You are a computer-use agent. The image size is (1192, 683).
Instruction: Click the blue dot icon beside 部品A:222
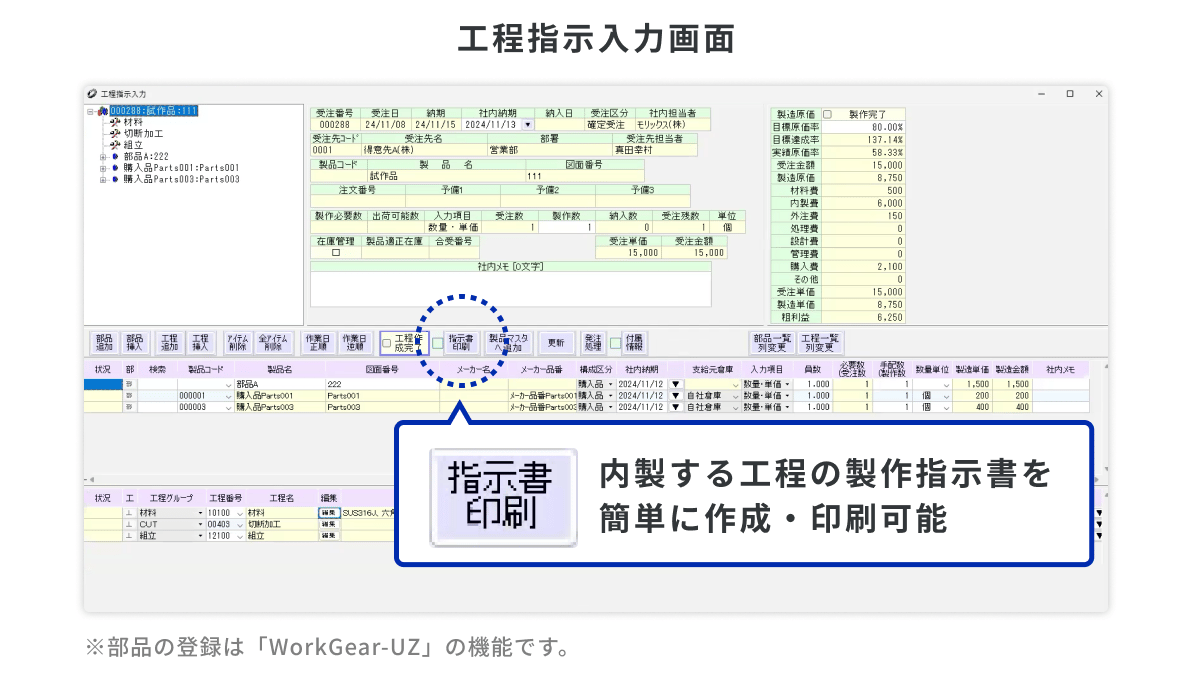(x=115, y=157)
